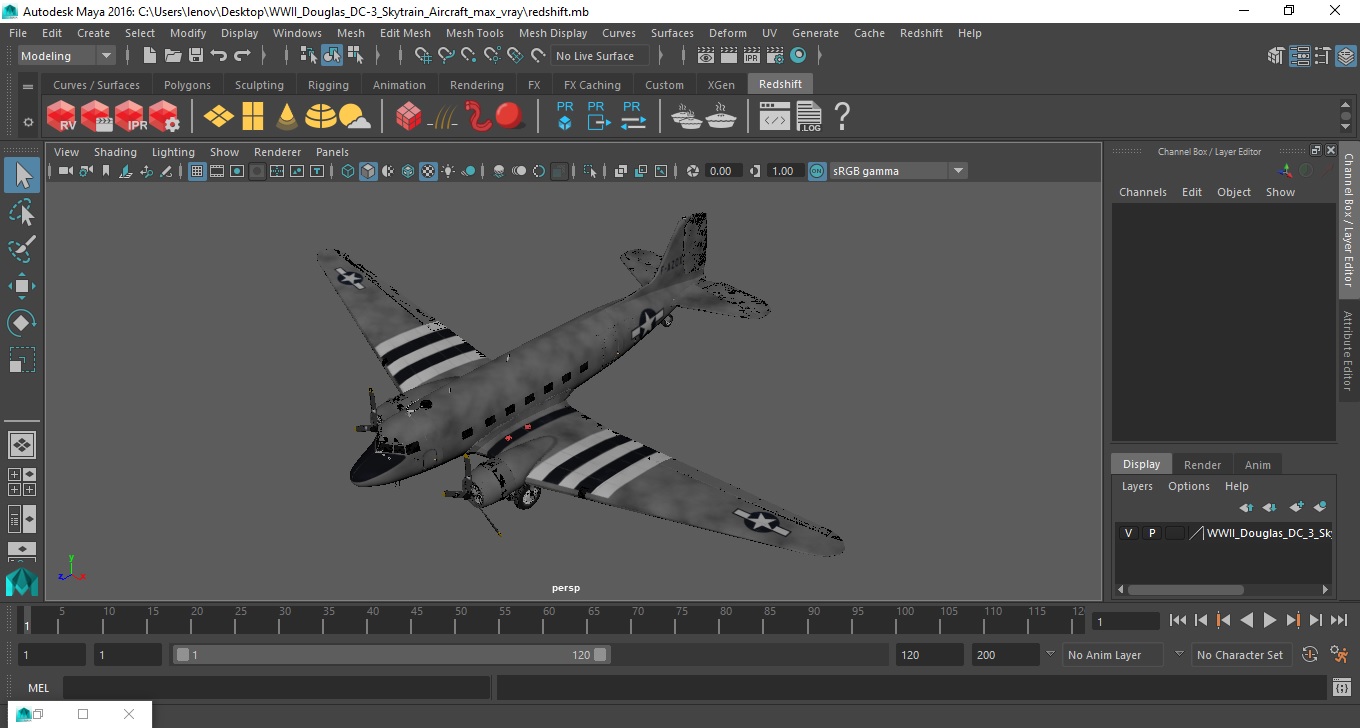
Task: Switch to the Render layer tab
Action: tap(1202, 465)
